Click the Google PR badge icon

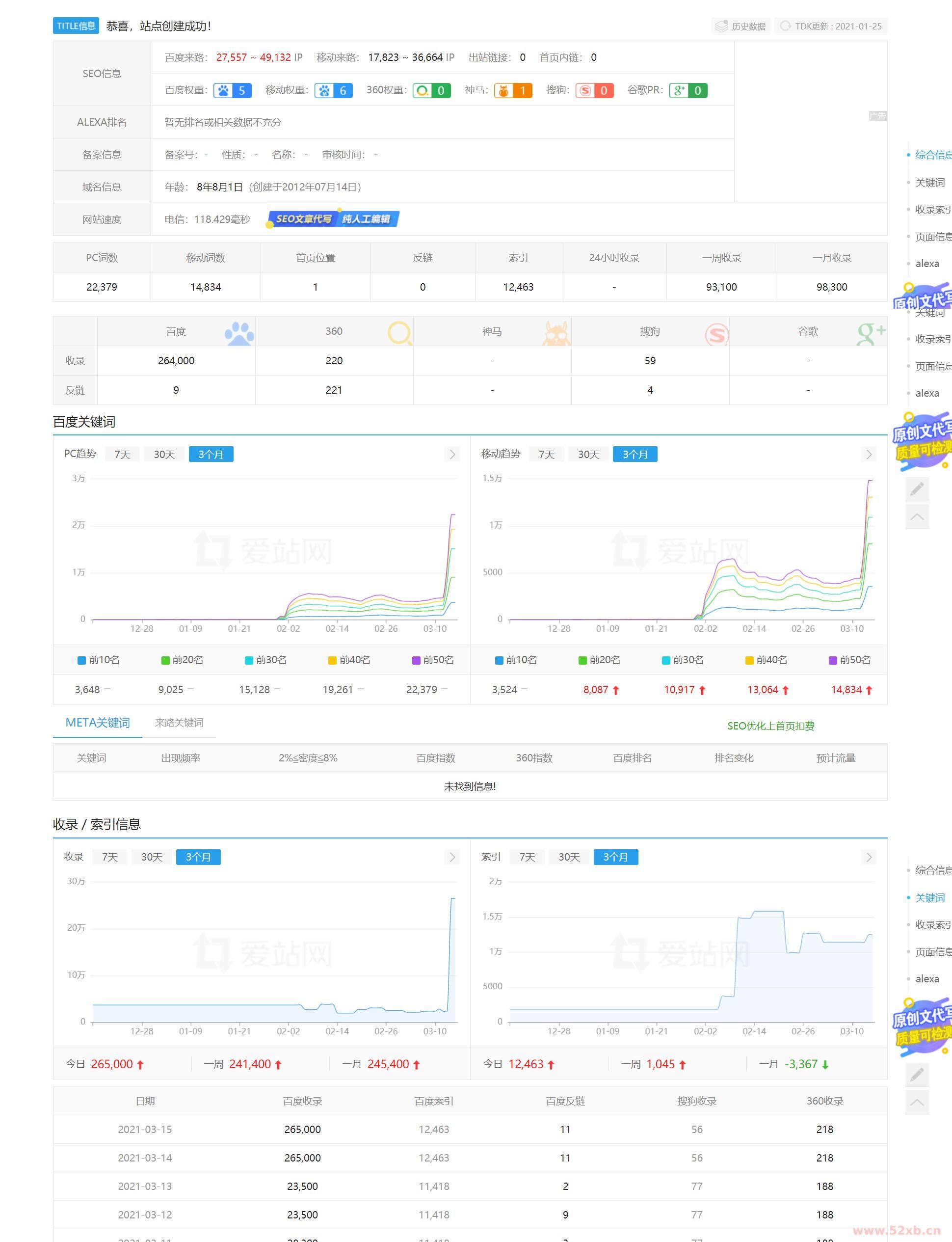pos(679,91)
